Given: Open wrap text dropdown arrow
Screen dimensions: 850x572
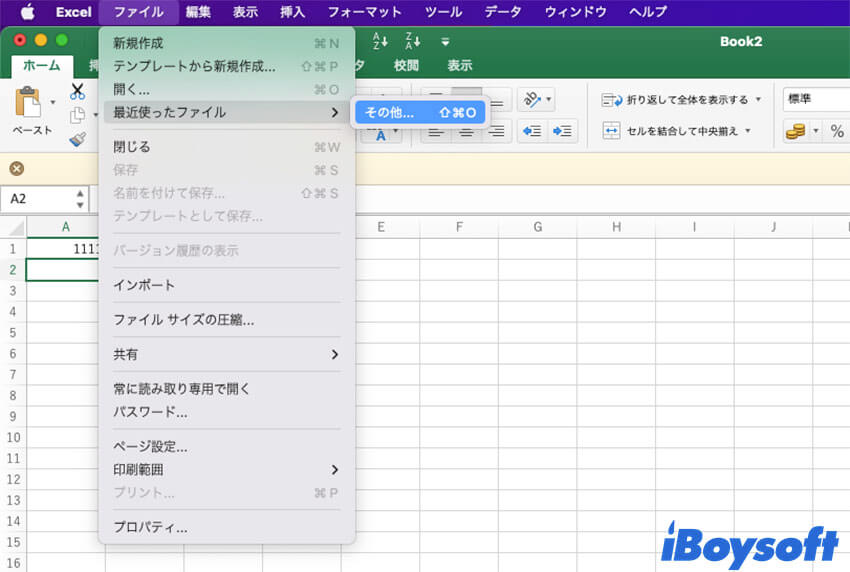Looking at the screenshot, I should (758, 99).
